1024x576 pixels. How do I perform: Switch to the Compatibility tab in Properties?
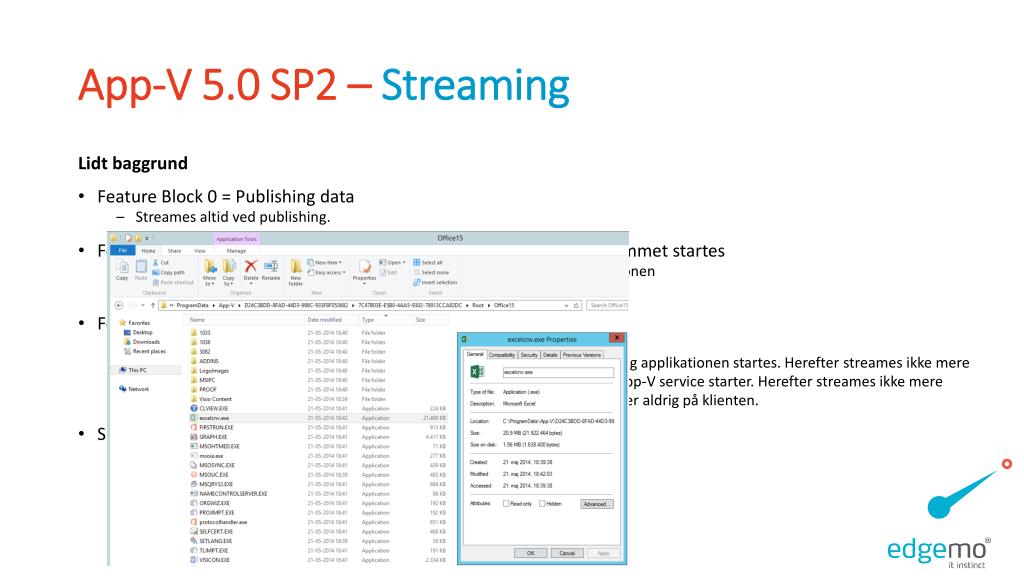pos(502,355)
